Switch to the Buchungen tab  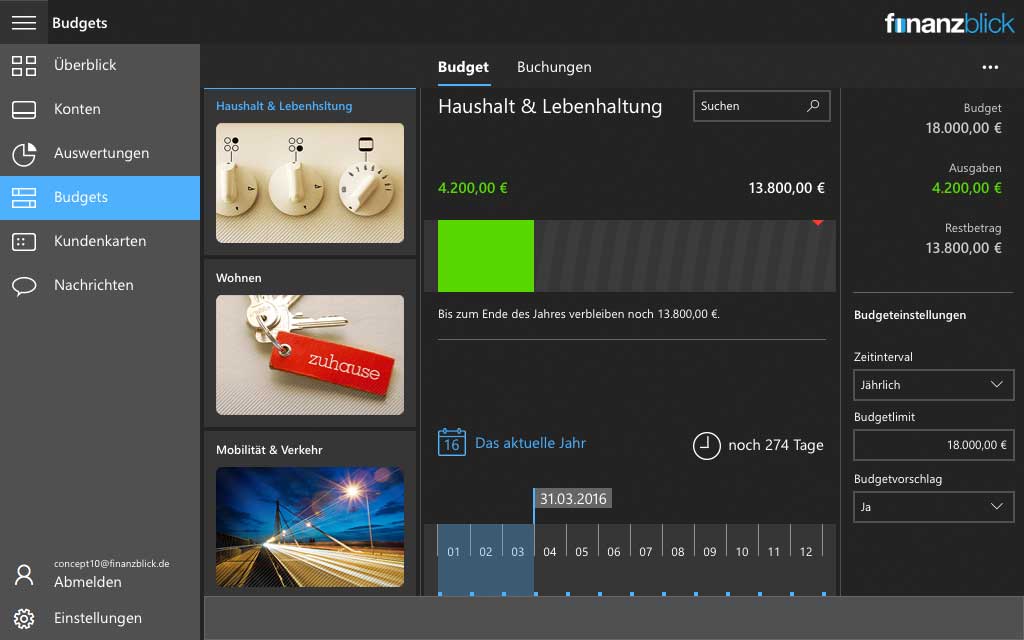(554, 67)
